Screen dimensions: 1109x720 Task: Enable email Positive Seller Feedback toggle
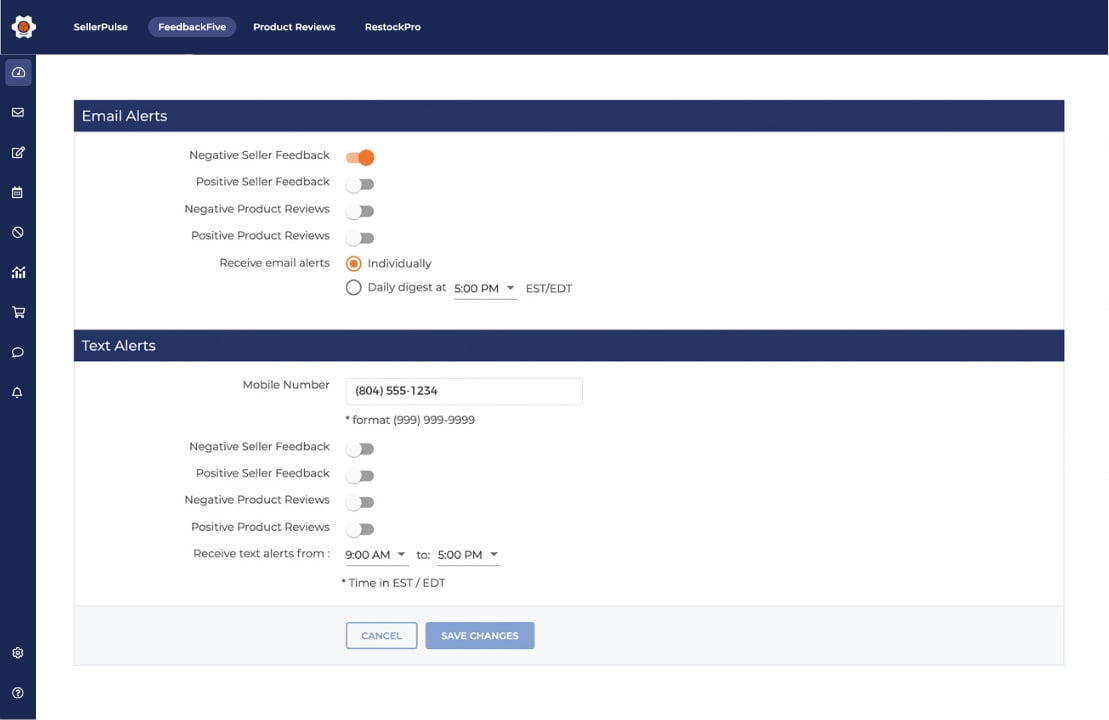click(x=360, y=184)
